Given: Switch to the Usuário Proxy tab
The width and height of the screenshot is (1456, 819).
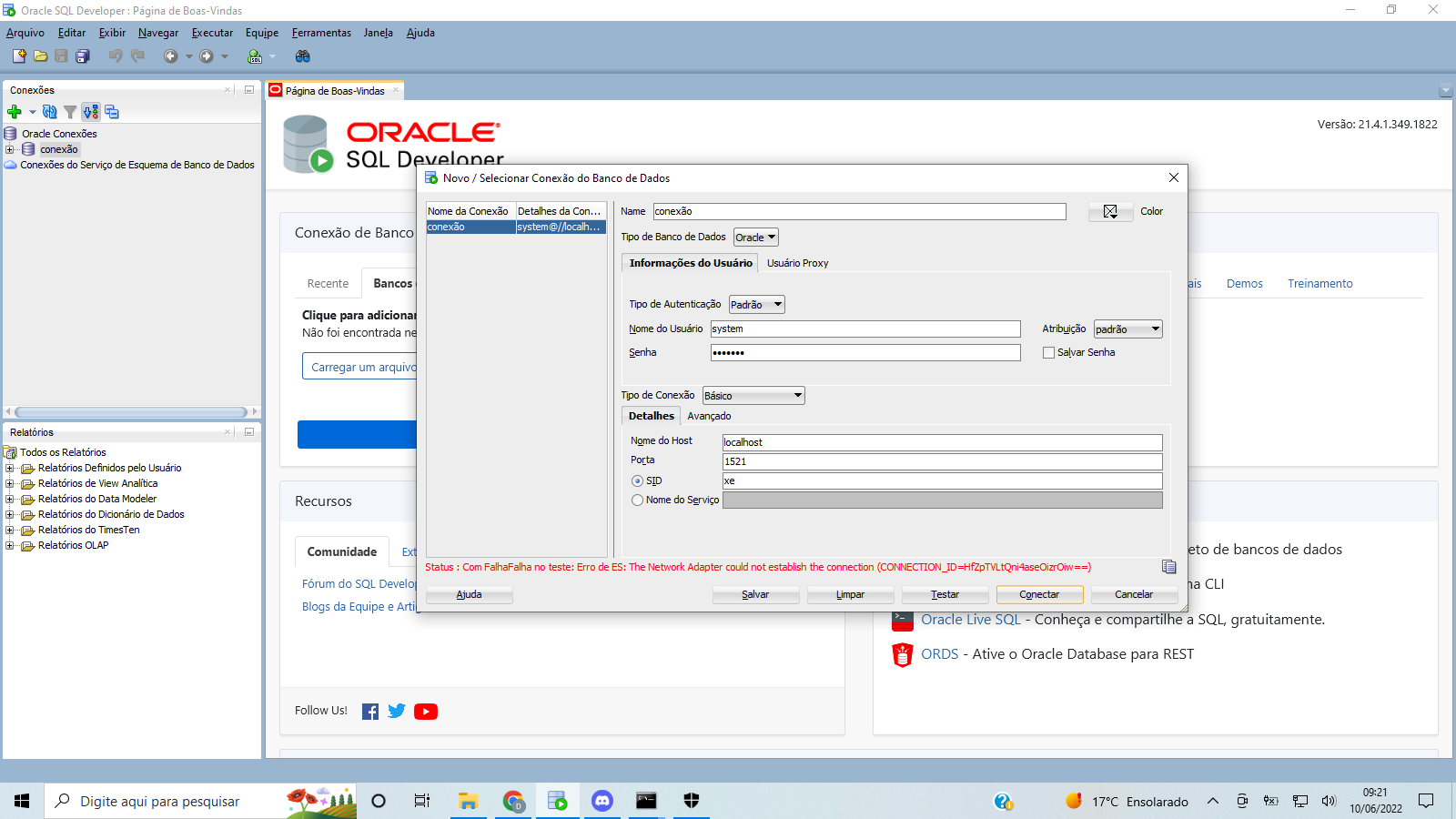Looking at the screenshot, I should pos(797,263).
